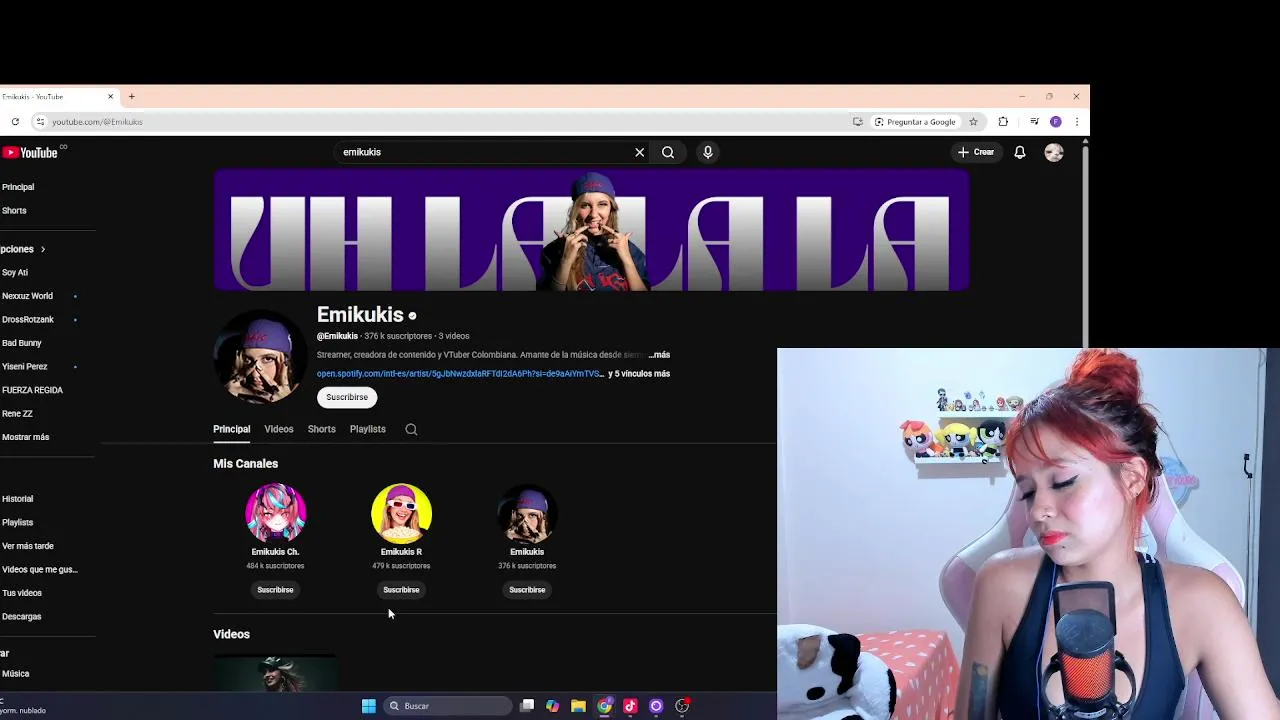
Task: Open File Explorer from the taskbar
Action: click(578, 706)
